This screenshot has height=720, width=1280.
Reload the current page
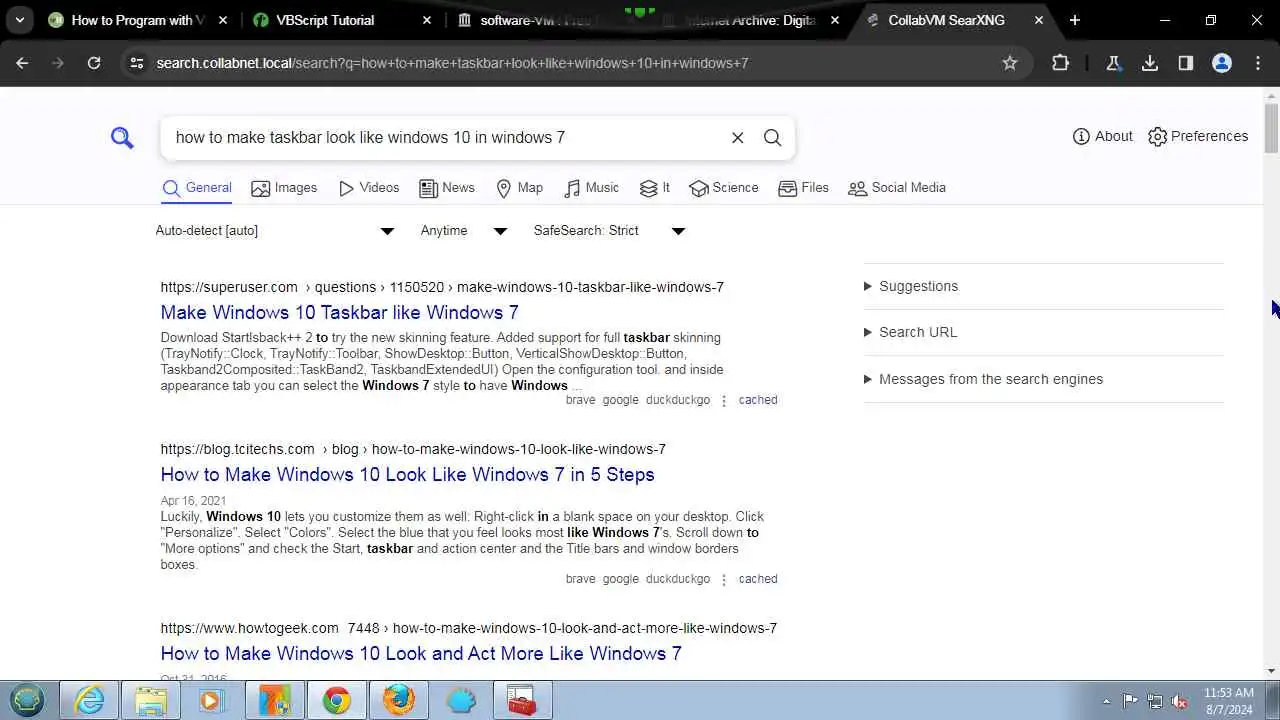[94, 63]
